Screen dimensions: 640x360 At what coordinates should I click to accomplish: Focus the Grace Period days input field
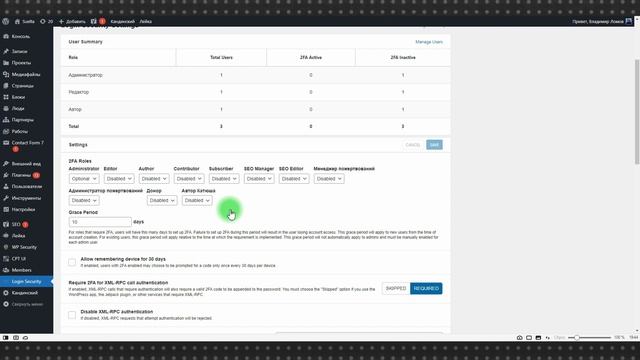(100, 222)
